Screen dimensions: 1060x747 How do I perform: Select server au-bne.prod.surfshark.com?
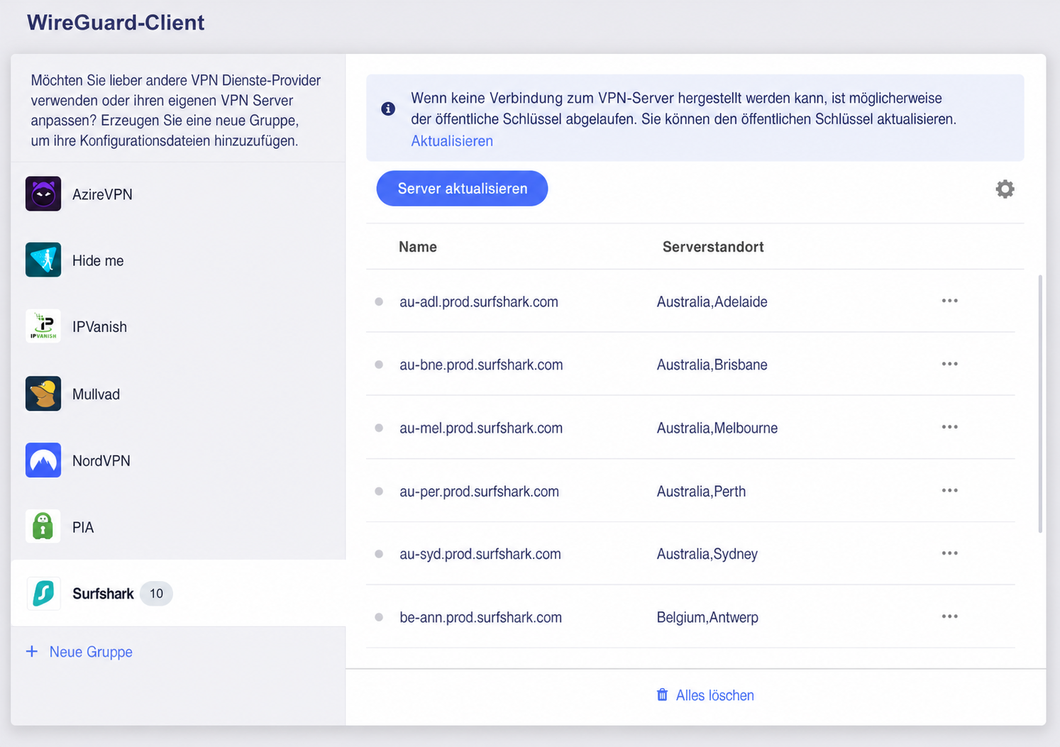point(481,364)
